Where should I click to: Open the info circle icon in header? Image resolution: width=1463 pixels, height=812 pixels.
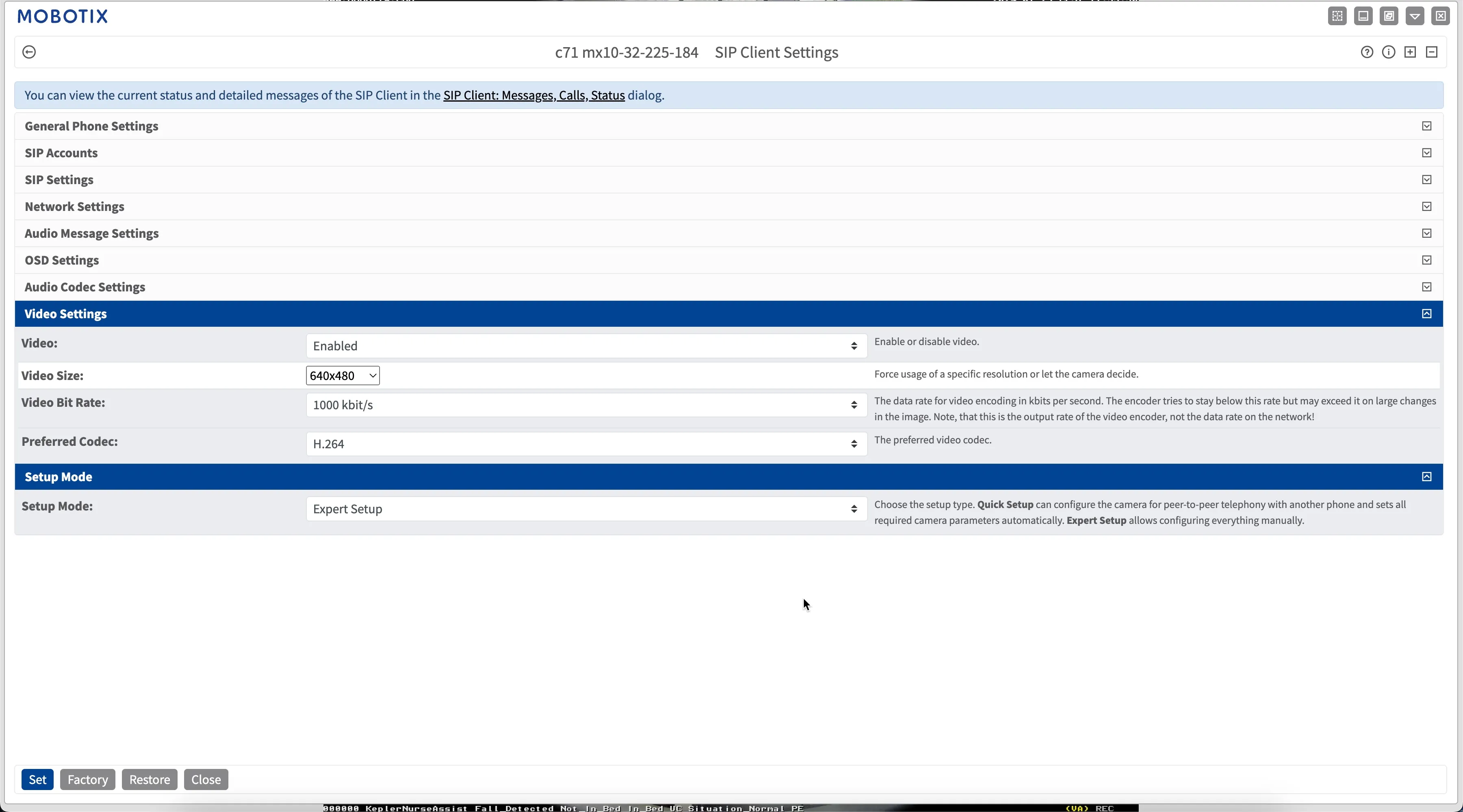1389,52
